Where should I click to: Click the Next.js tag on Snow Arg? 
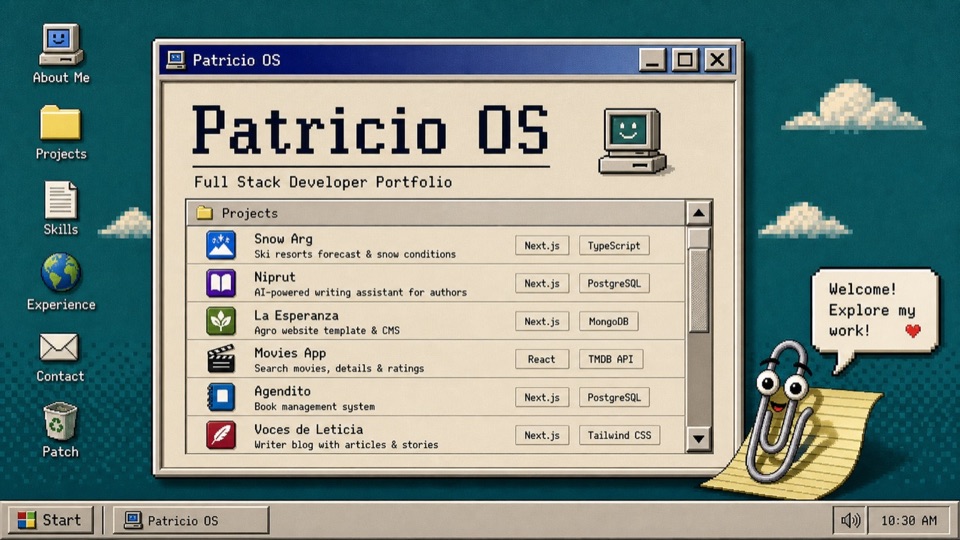pos(542,246)
